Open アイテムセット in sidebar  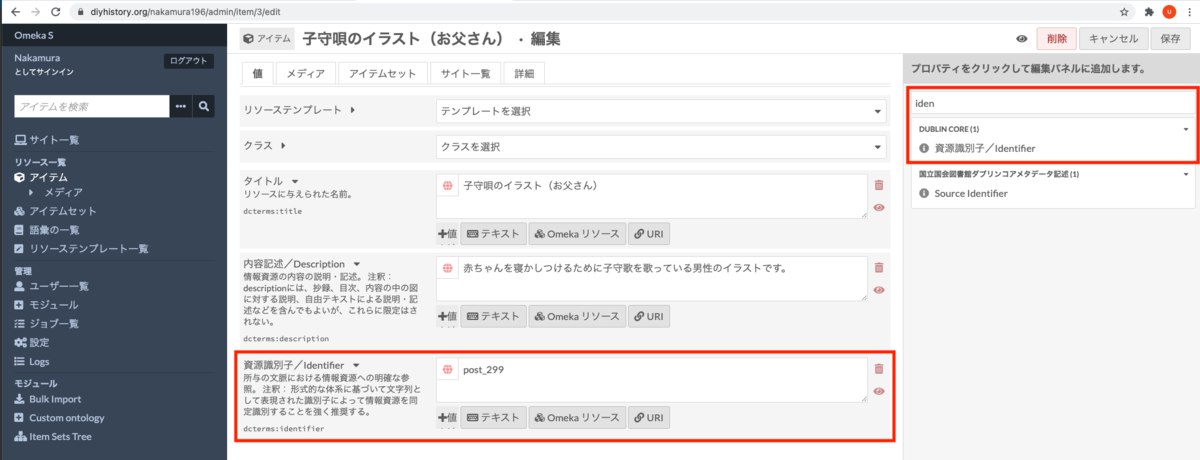[x=56, y=211]
